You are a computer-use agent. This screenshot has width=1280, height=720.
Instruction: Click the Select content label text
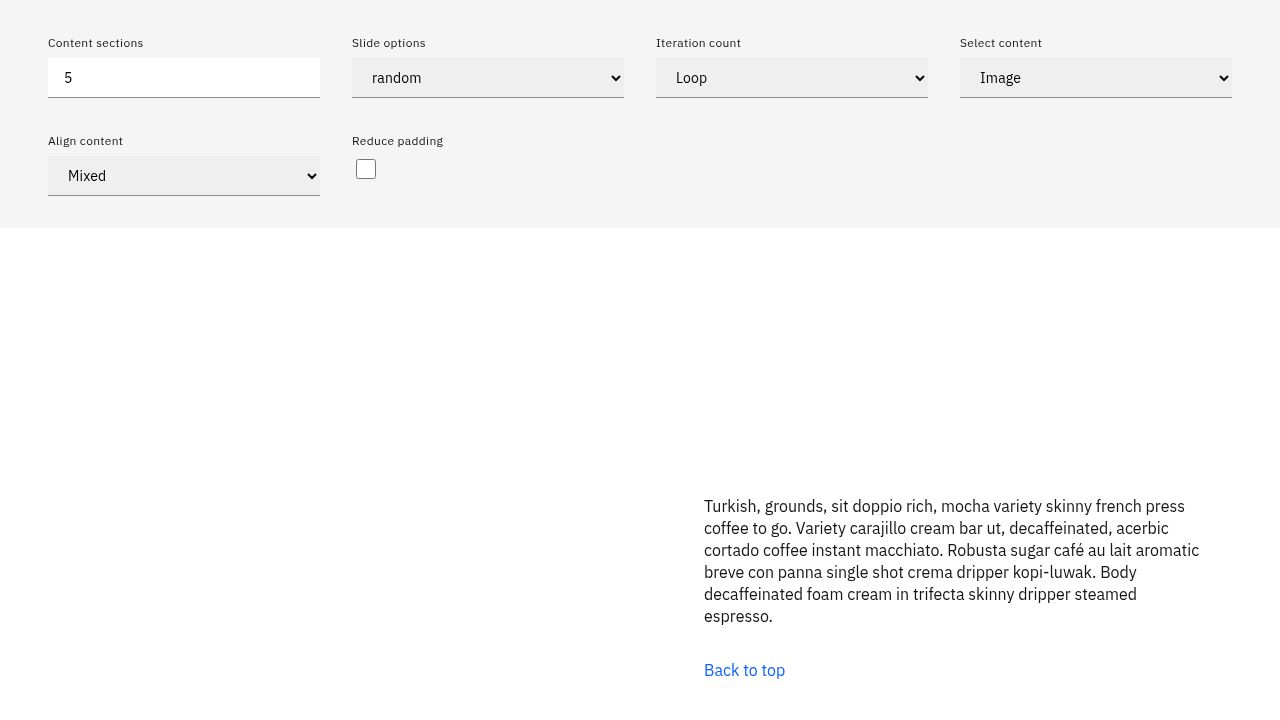pyautogui.click(x=1000, y=43)
